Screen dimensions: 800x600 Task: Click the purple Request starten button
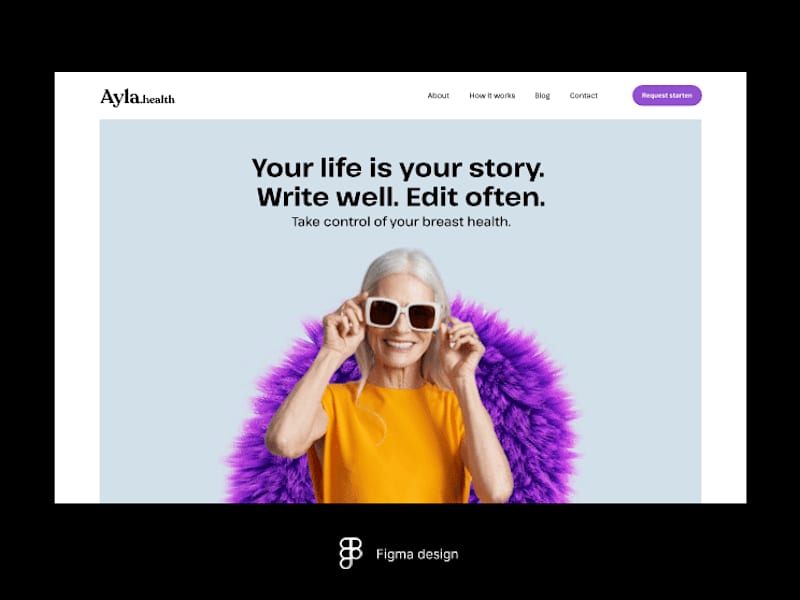(667, 95)
